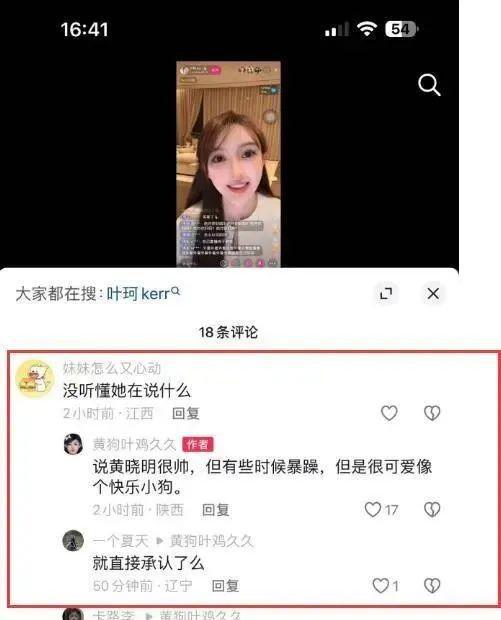This screenshot has width=501, height=620.
Task: Open the avatar of 一个夏天
Action: [73, 540]
